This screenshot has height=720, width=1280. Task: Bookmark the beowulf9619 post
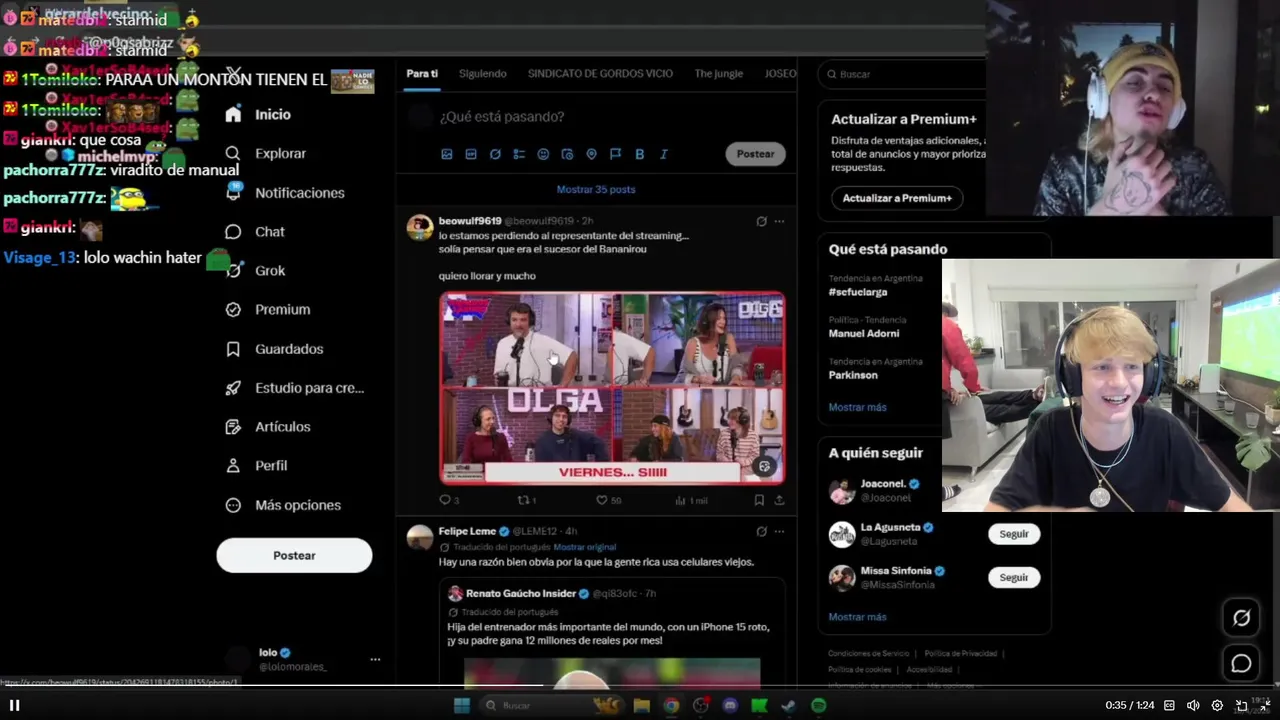click(759, 500)
